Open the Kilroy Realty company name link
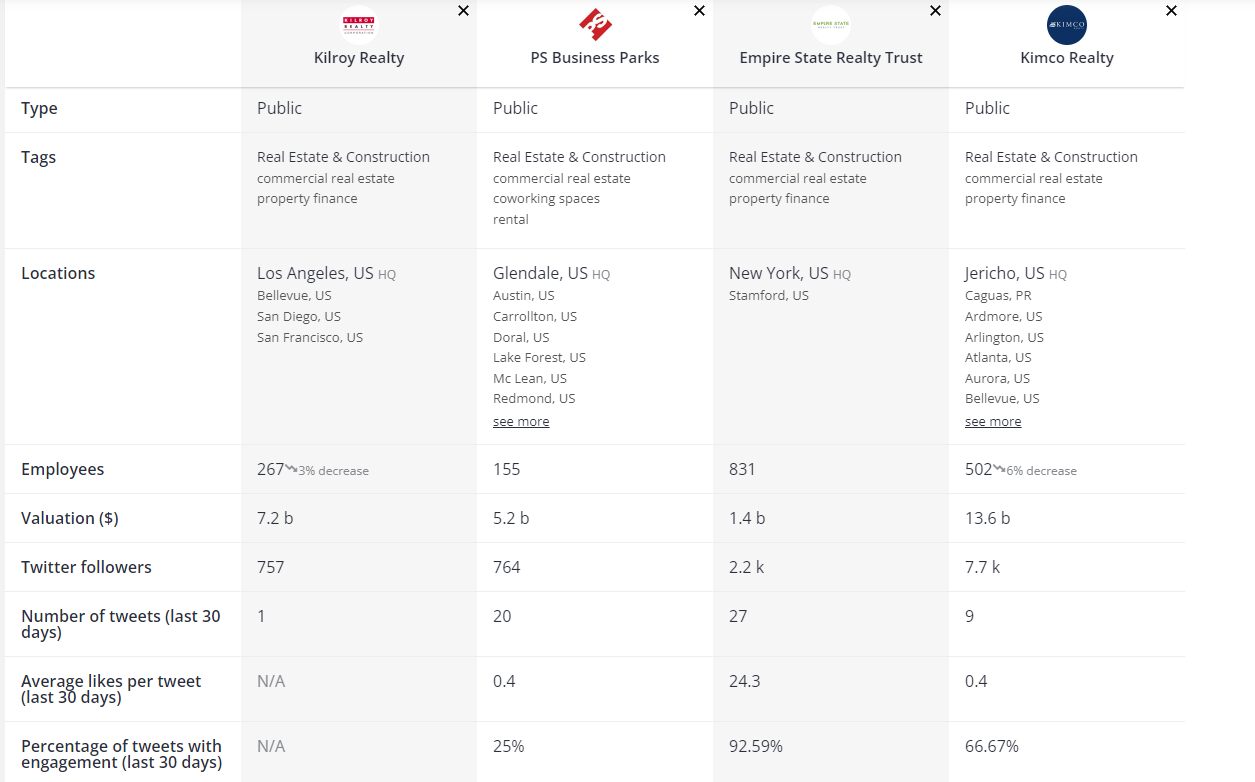The image size is (1255, 782). coord(359,58)
